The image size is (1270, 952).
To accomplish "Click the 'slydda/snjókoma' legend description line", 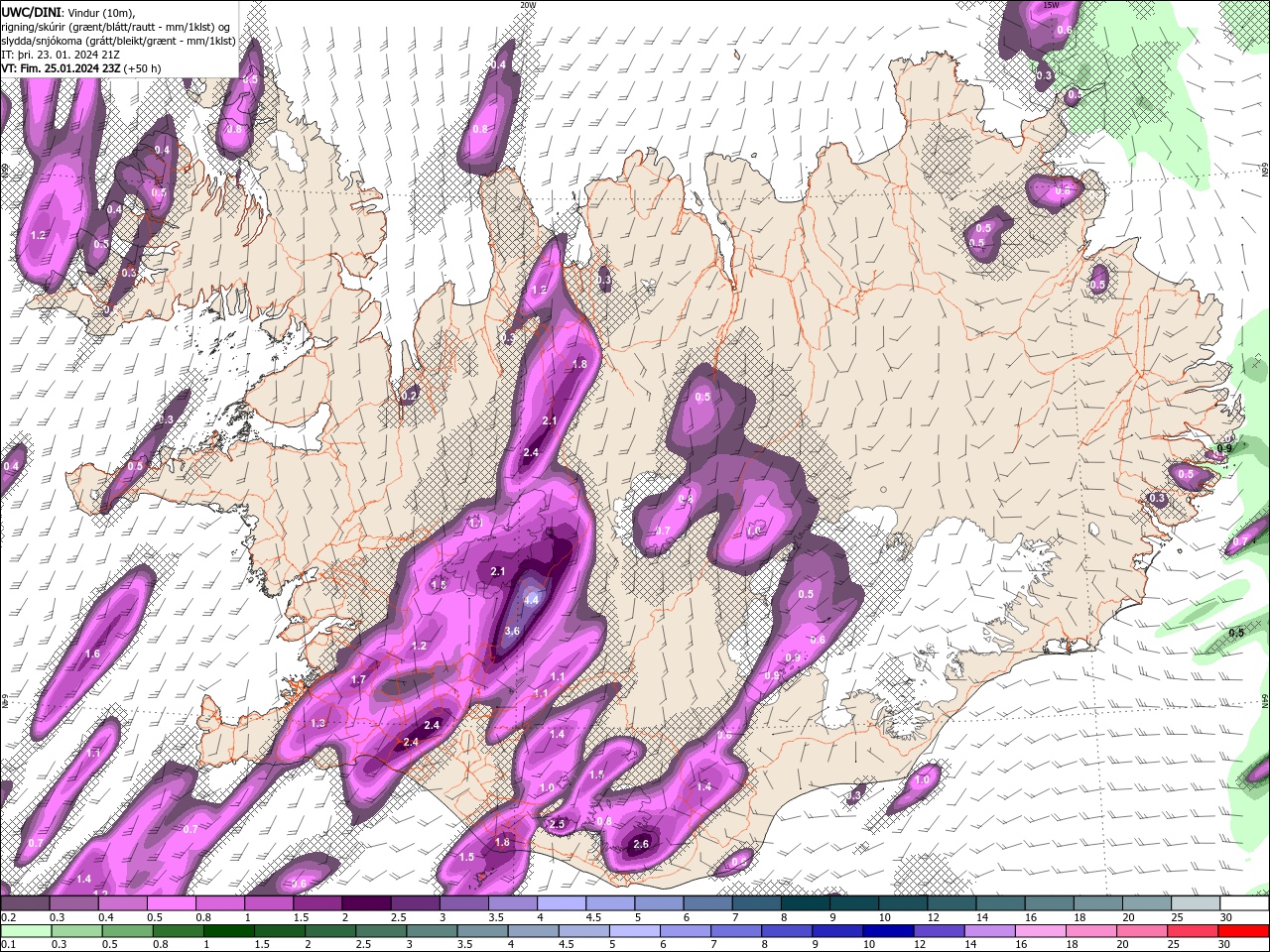I will (118, 40).
